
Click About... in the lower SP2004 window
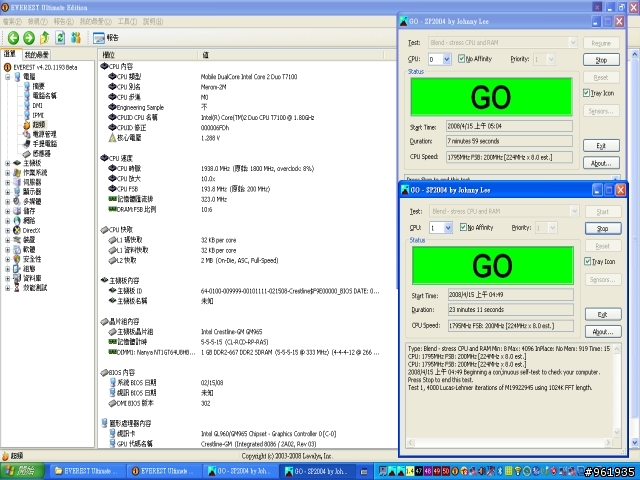[601, 331]
